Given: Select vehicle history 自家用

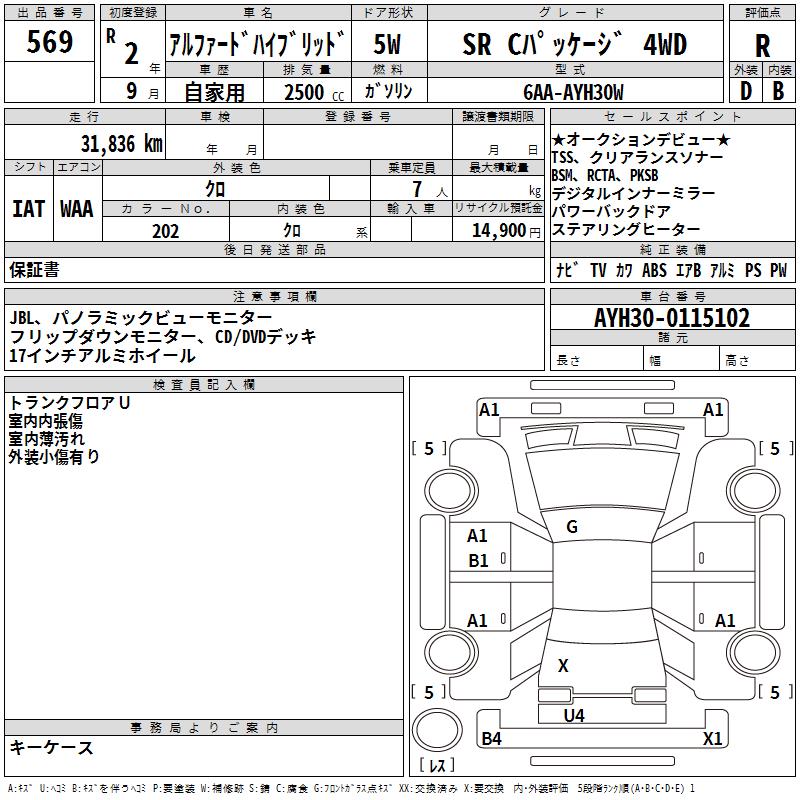Looking at the screenshot, I should (x=214, y=92).
